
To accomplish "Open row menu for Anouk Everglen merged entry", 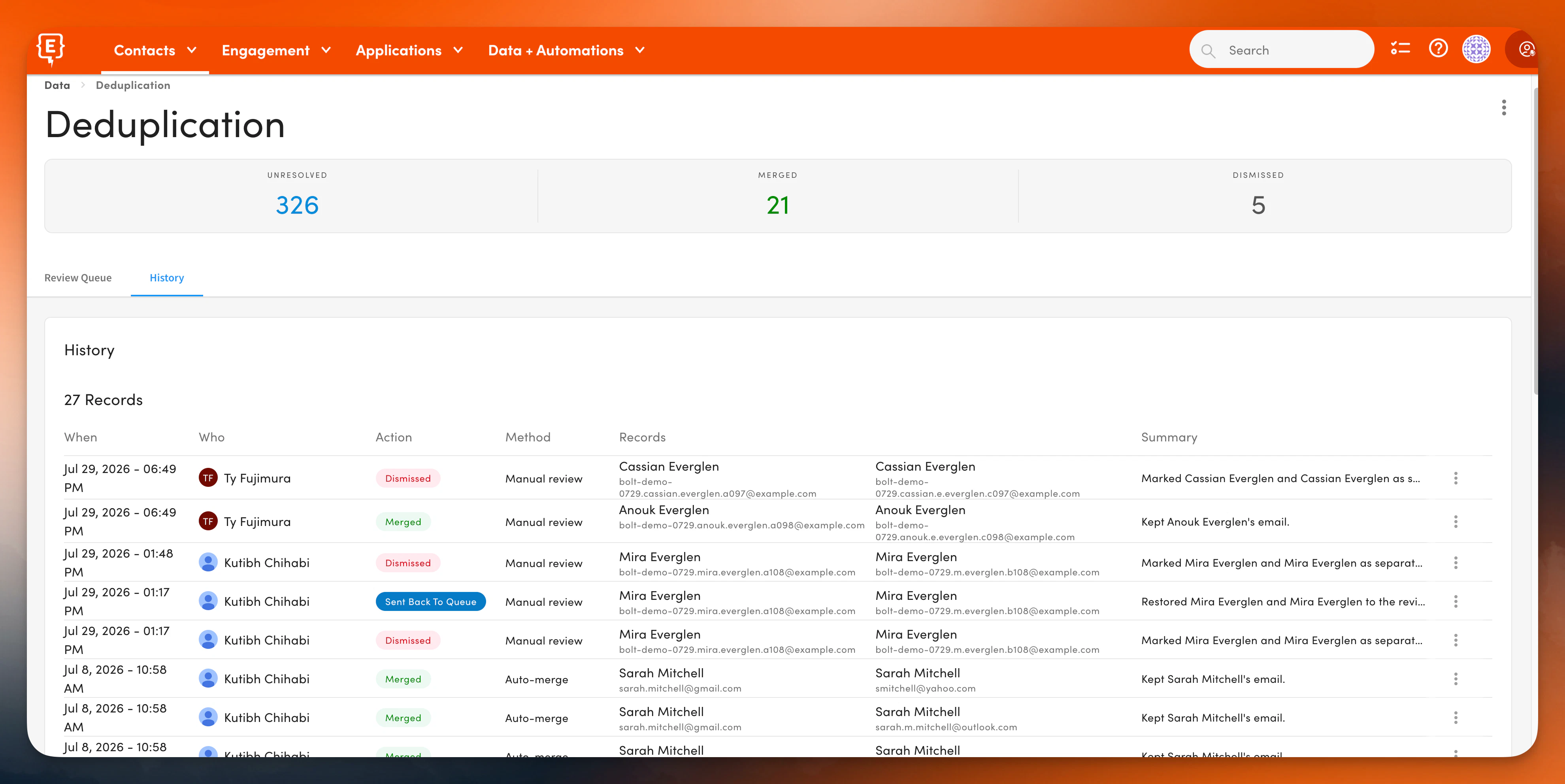I will [x=1456, y=522].
